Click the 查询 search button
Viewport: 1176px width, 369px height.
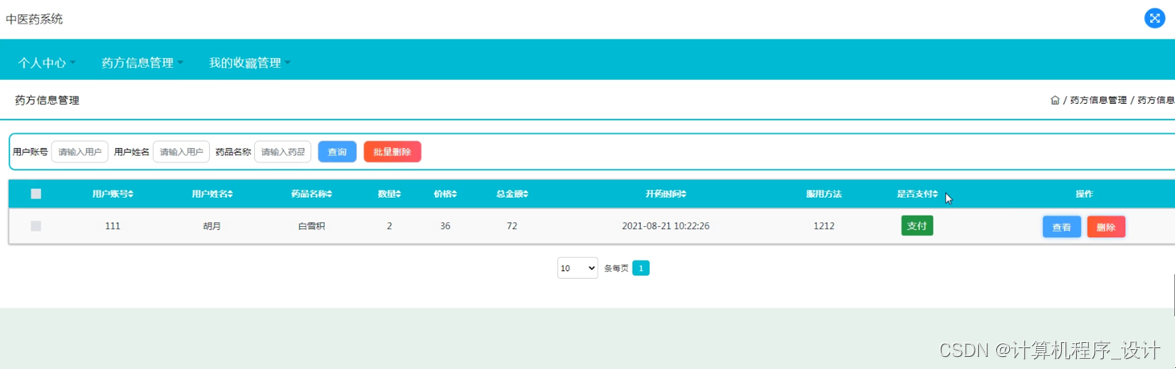click(337, 152)
